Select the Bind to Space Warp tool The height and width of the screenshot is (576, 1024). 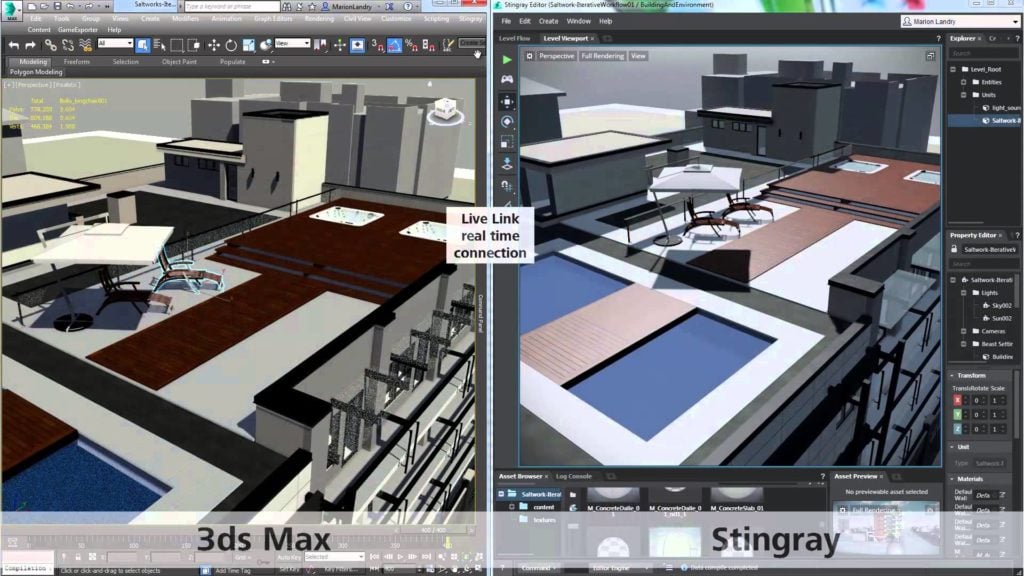pyautogui.click(x=86, y=45)
